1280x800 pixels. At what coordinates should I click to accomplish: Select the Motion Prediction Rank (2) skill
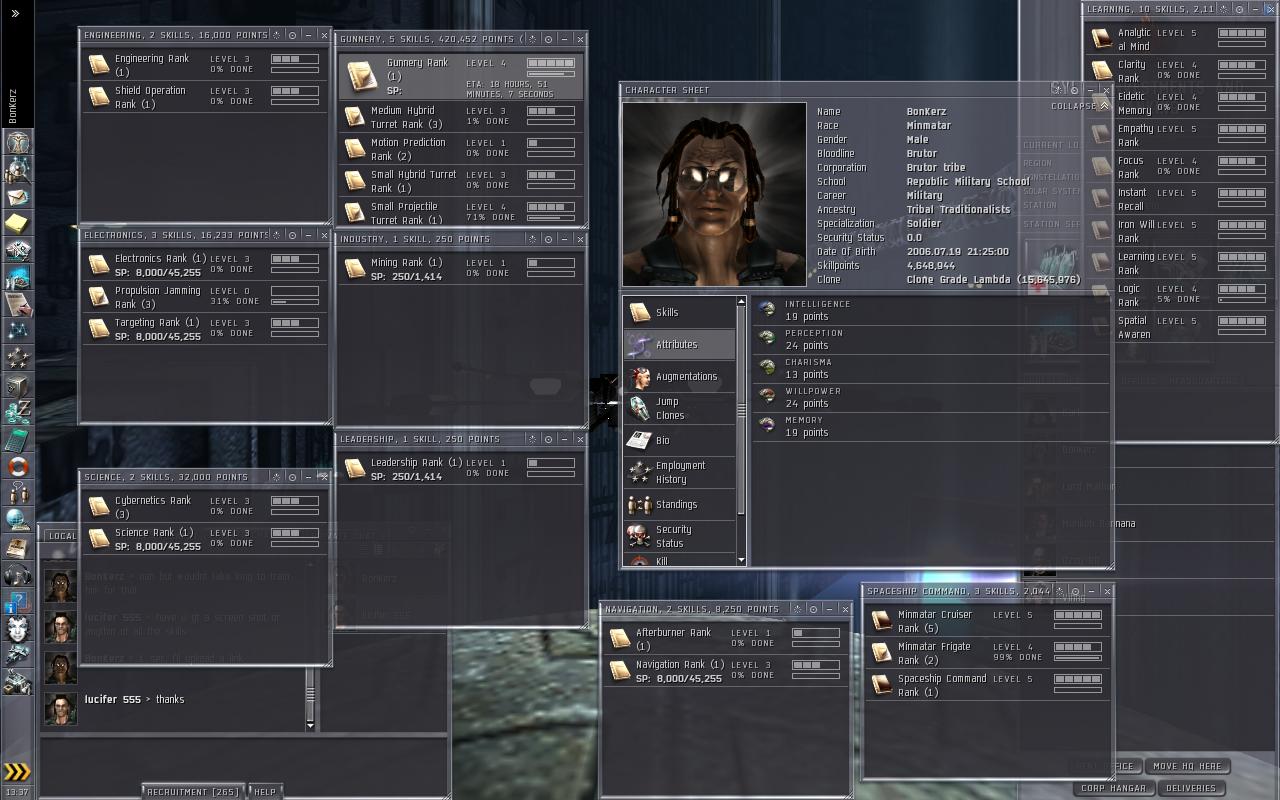coord(461,149)
